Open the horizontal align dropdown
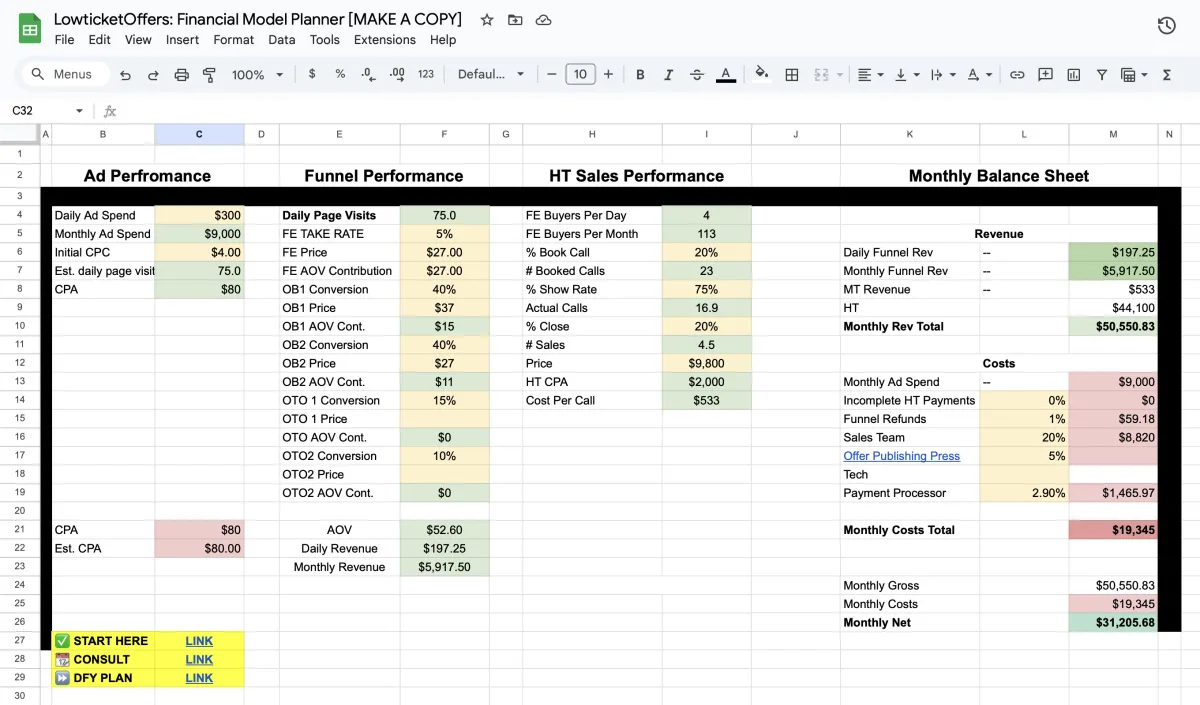The image size is (1200, 705). [x=871, y=74]
